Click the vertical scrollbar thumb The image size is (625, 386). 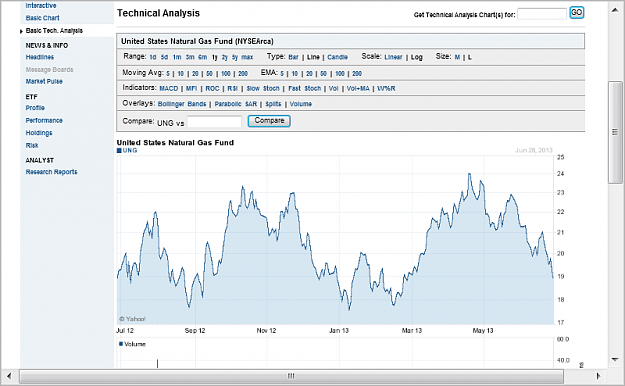[615, 132]
